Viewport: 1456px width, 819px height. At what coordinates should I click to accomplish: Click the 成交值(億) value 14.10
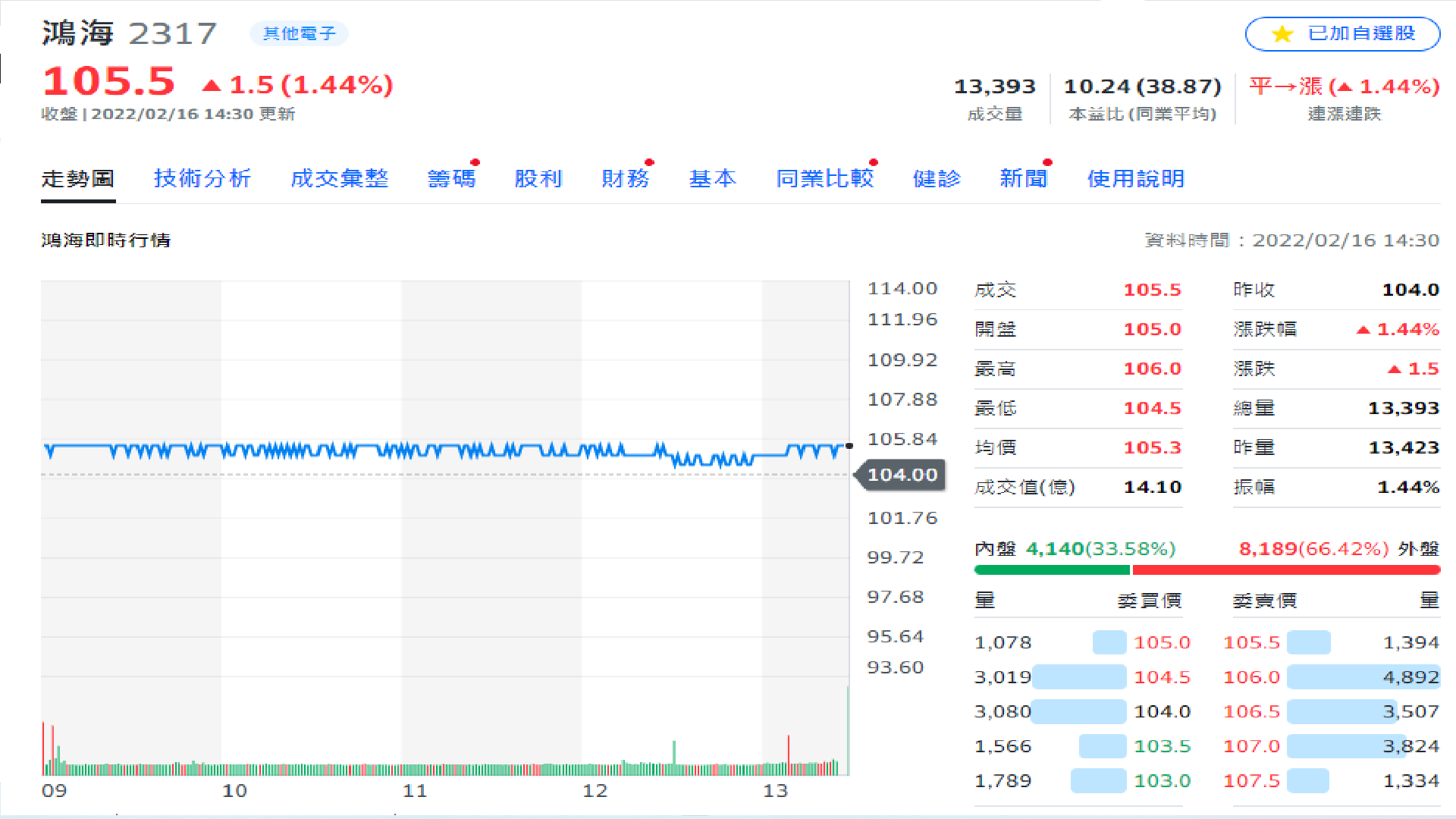coord(1152,487)
